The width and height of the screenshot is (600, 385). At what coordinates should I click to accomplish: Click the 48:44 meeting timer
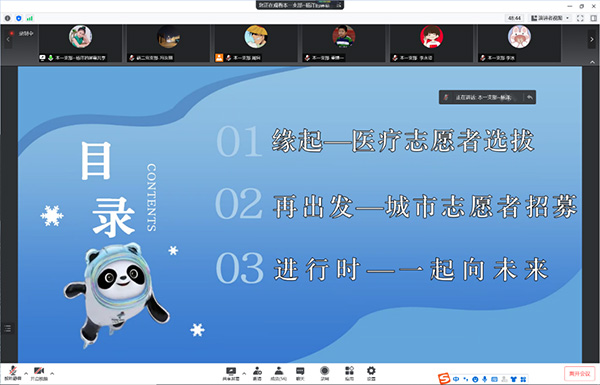[514, 18]
